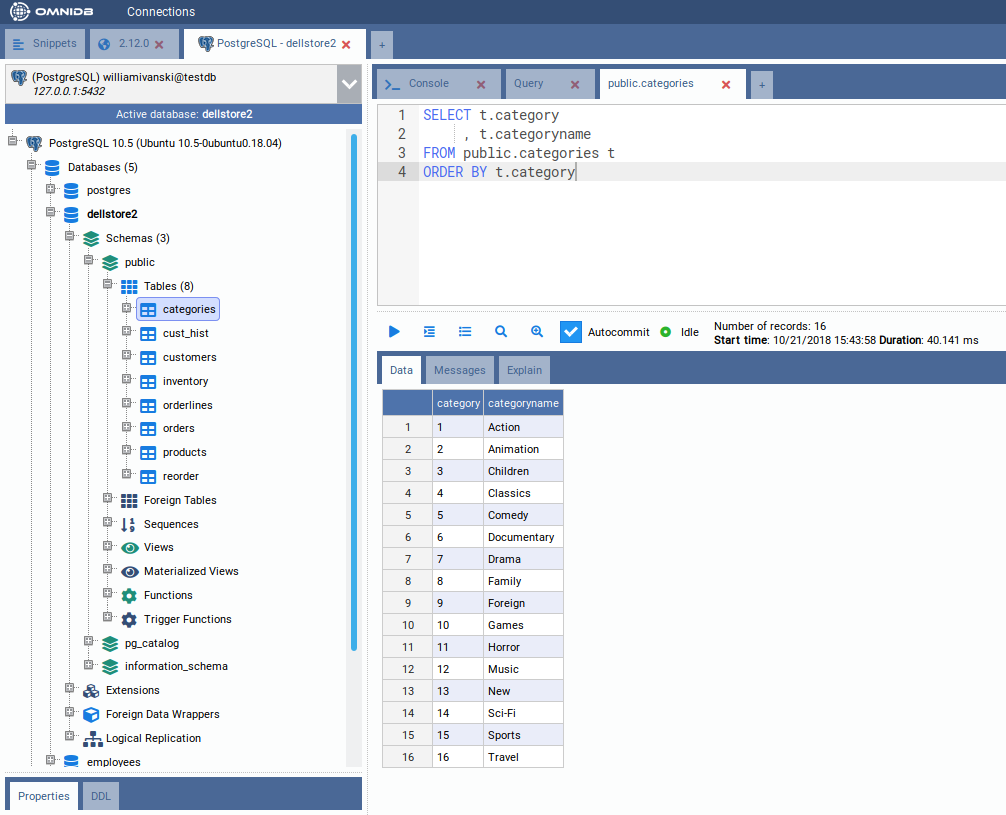1006x815 pixels.
Task: Expand the postgres database node
Action: [51, 190]
